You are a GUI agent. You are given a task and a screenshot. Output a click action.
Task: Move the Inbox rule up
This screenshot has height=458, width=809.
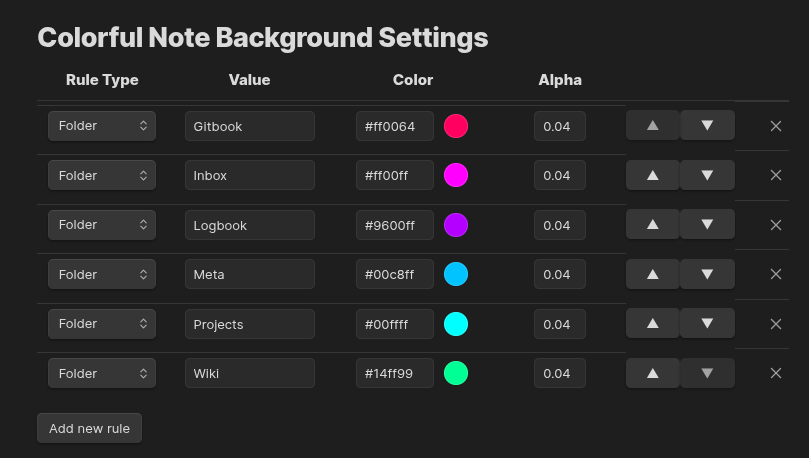click(653, 175)
